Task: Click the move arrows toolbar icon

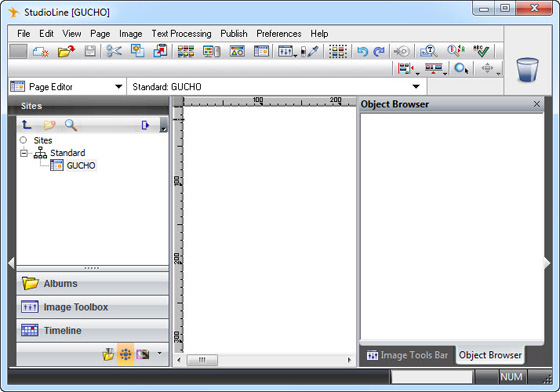Action: [x=488, y=67]
